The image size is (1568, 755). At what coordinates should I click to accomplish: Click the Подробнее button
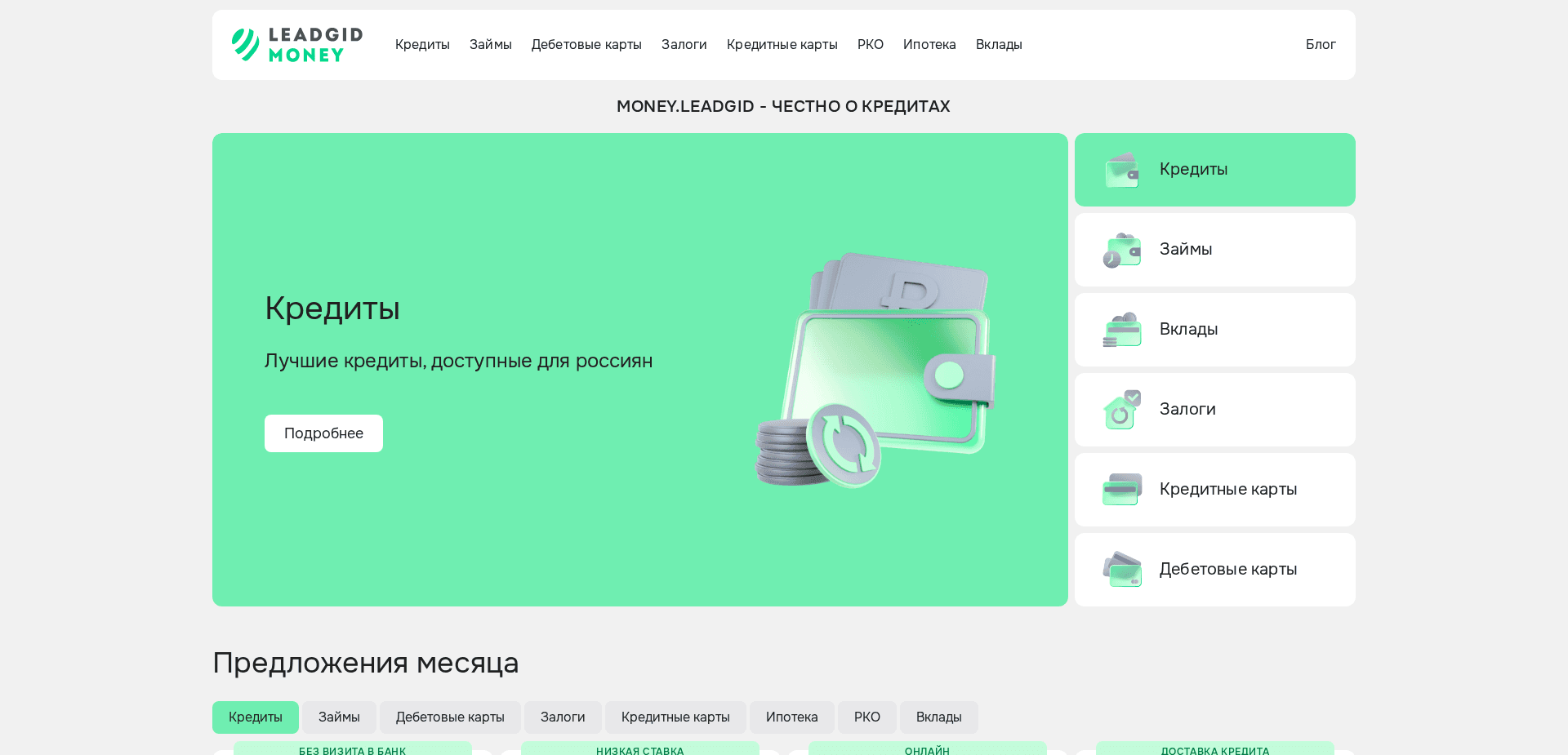(323, 433)
